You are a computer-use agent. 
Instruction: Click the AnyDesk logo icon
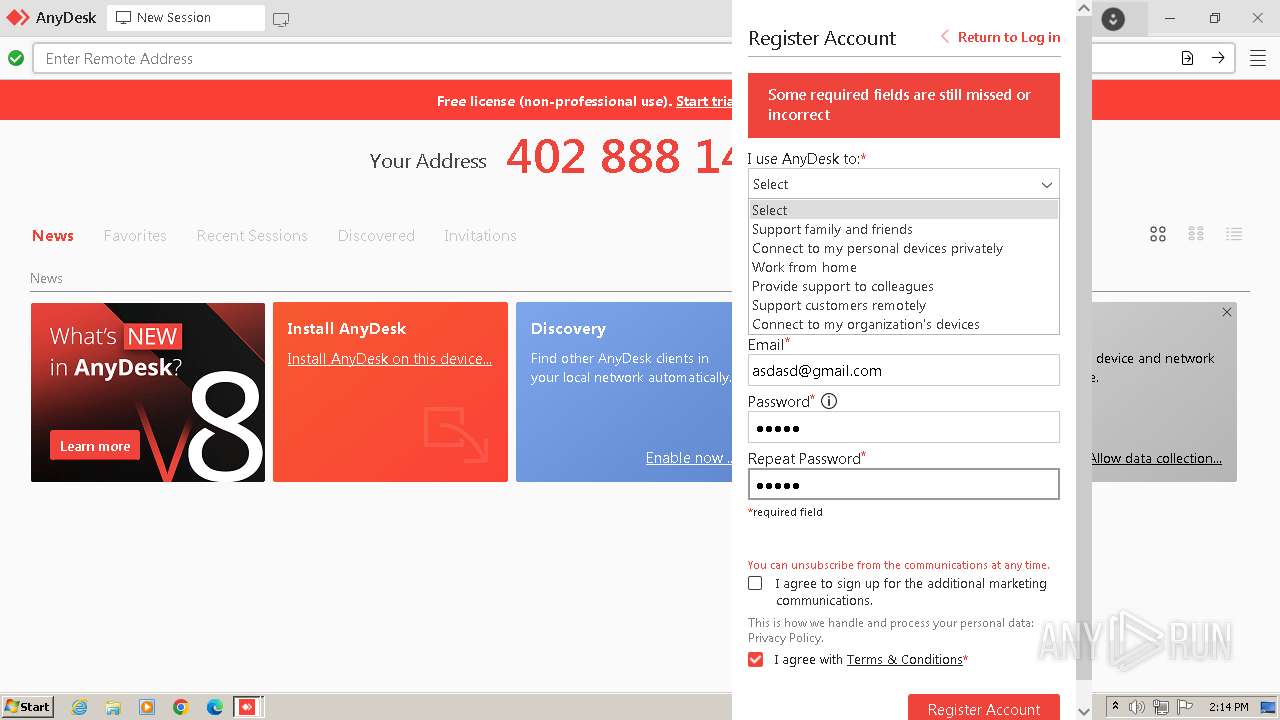[x=18, y=18]
